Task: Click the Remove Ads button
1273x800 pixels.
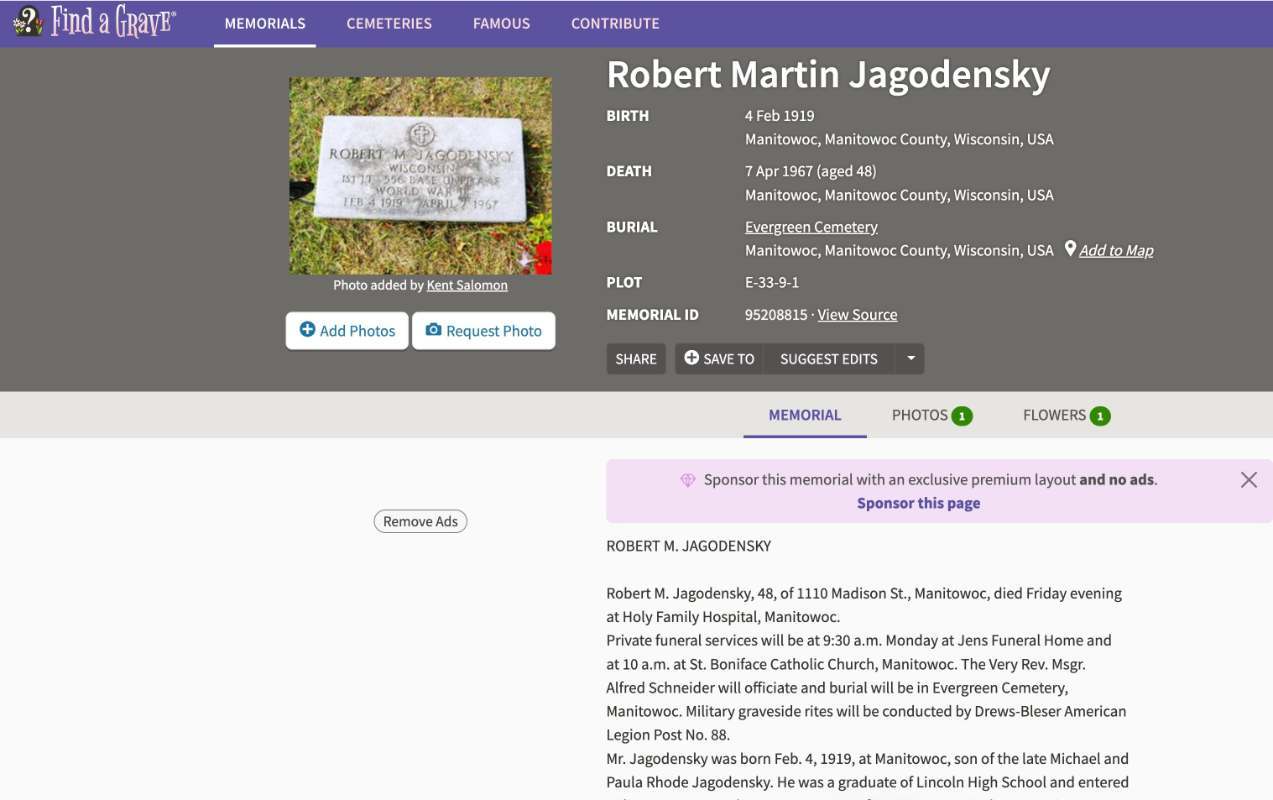Action: pyautogui.click(x=420, y=521)
